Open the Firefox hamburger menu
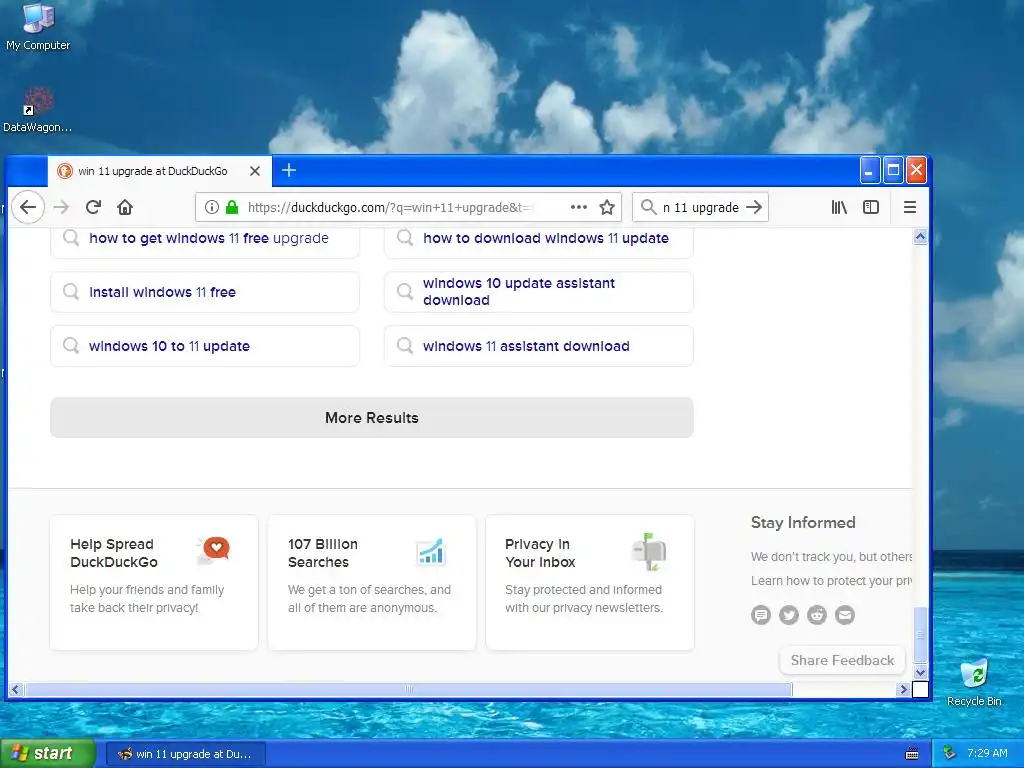Screen dimensions: 1024x768 (x=910, y=207)
